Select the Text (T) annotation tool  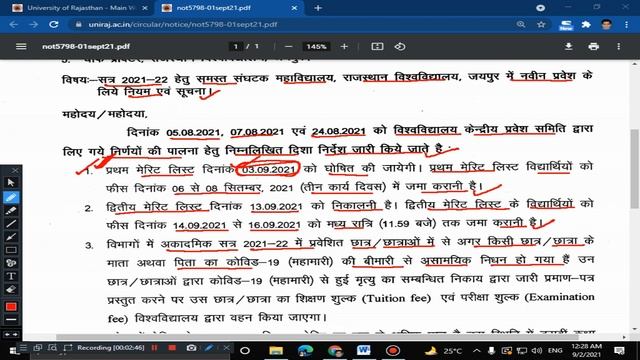point(11,276)
